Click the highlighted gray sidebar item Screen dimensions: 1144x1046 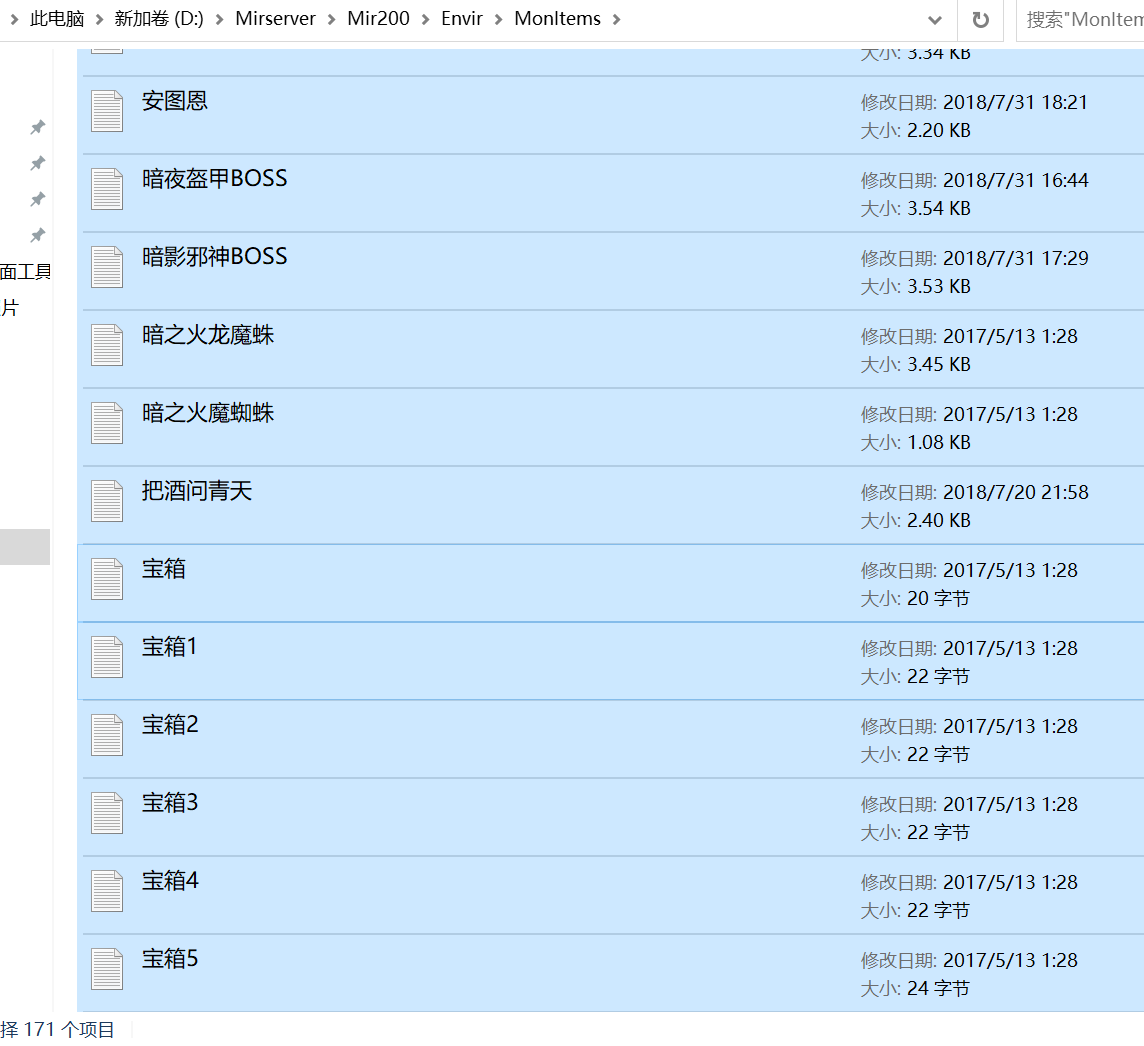25,547
